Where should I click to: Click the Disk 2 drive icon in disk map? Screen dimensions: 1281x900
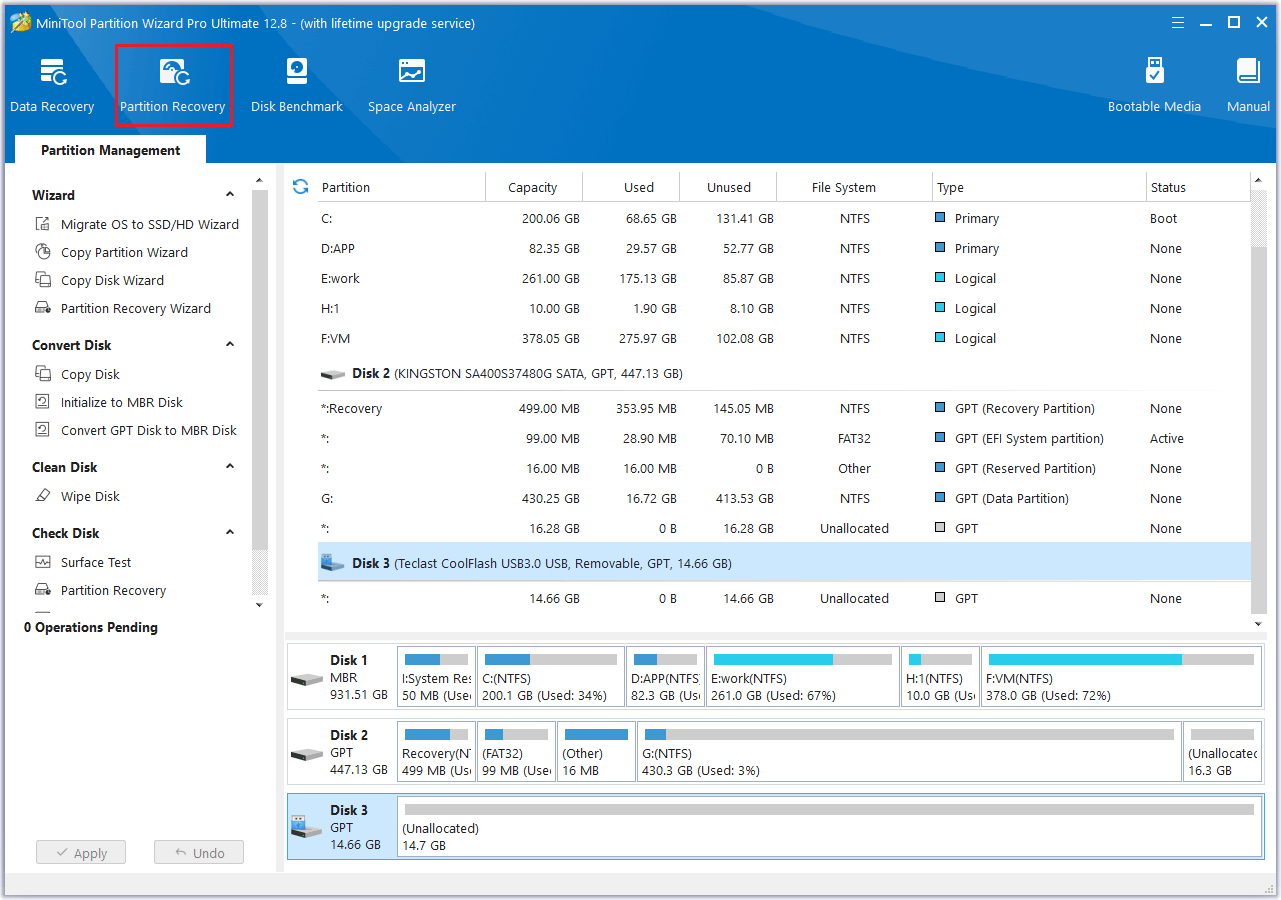307,753
